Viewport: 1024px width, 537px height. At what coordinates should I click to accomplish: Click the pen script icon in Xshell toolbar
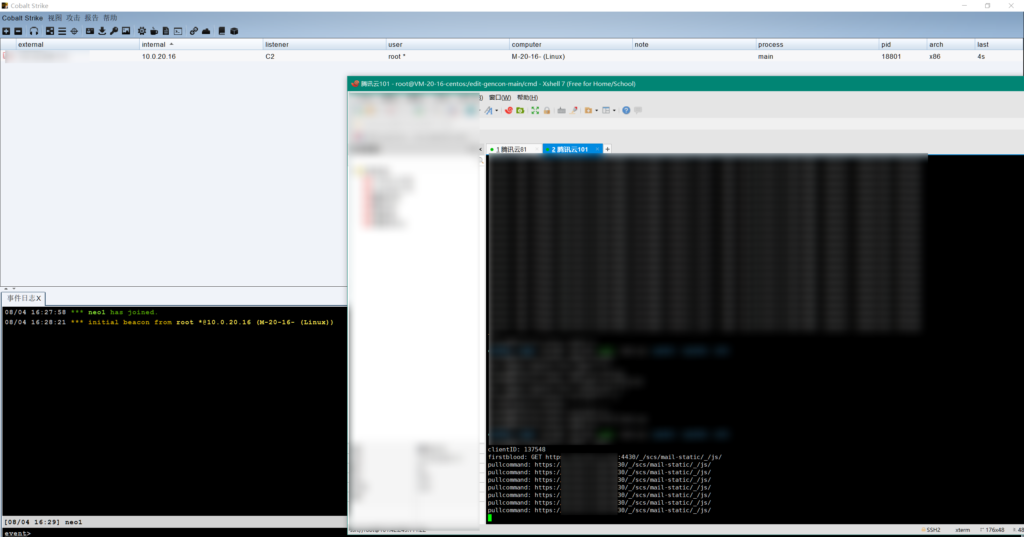[573, 110]
